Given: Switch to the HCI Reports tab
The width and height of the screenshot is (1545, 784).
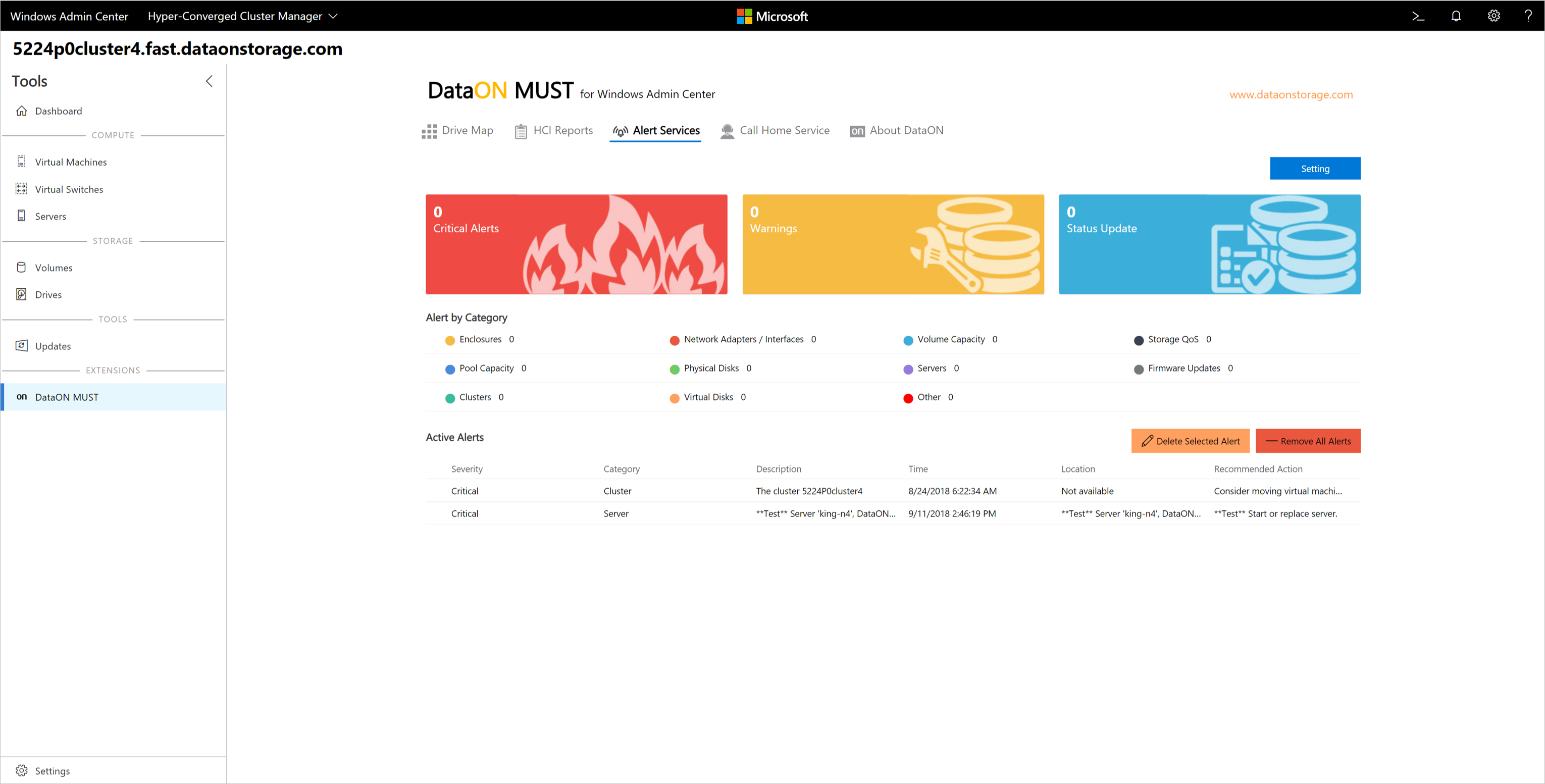Looking at the screenshot, I should point(555,131).
